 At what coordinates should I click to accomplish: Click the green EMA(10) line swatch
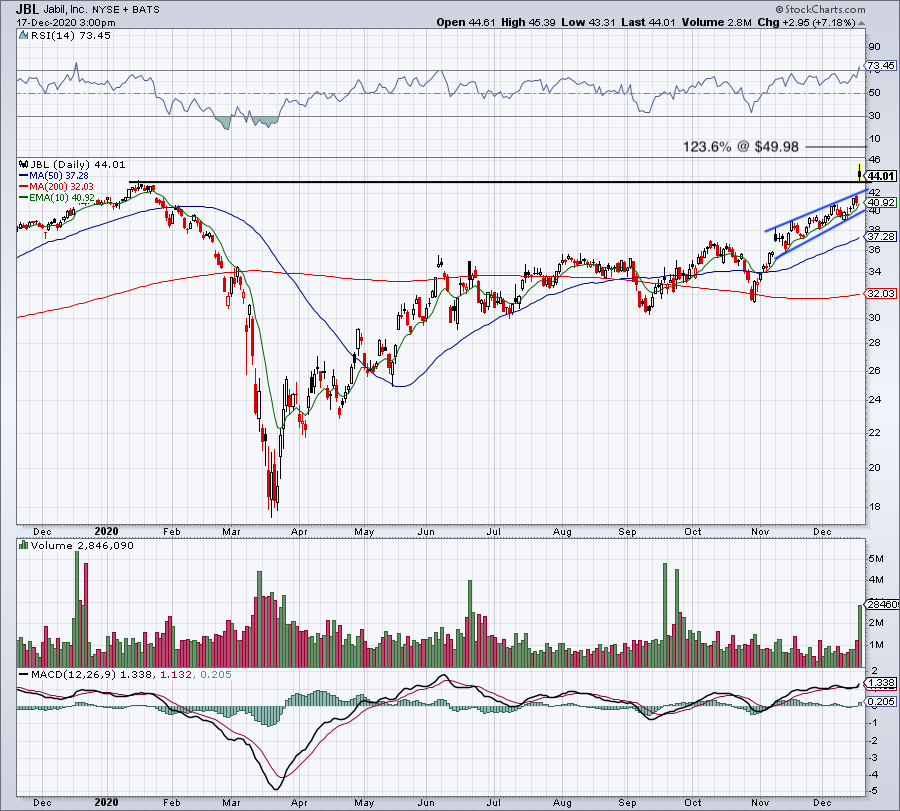24,197
